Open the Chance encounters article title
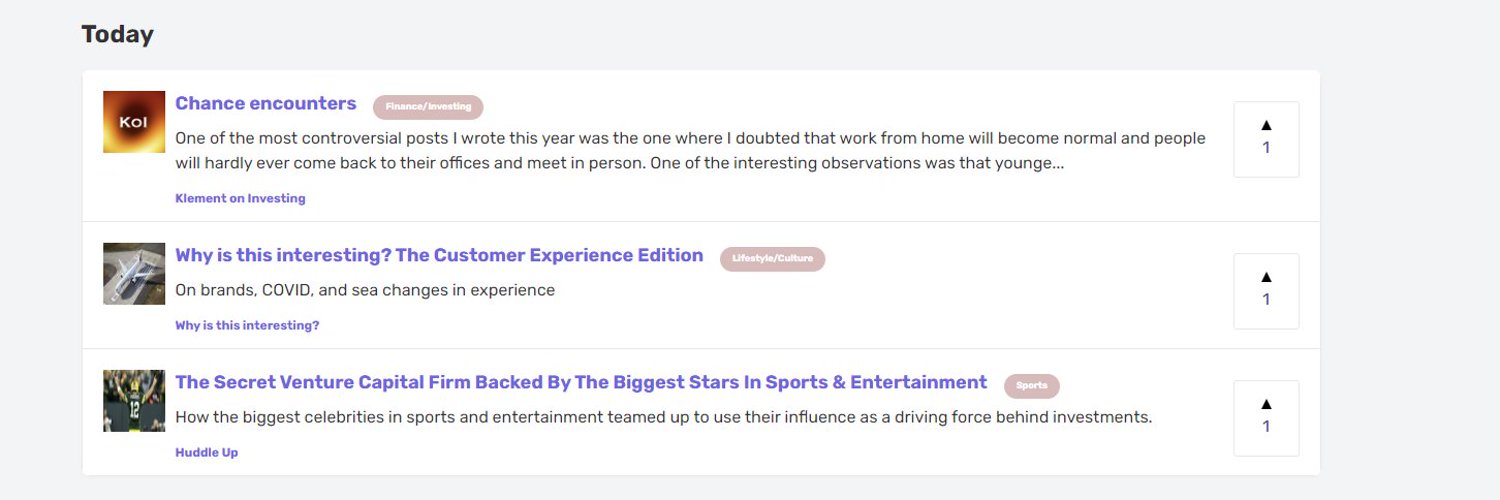The height and width of the screenshot is (500, 1500). pos(266,104)
